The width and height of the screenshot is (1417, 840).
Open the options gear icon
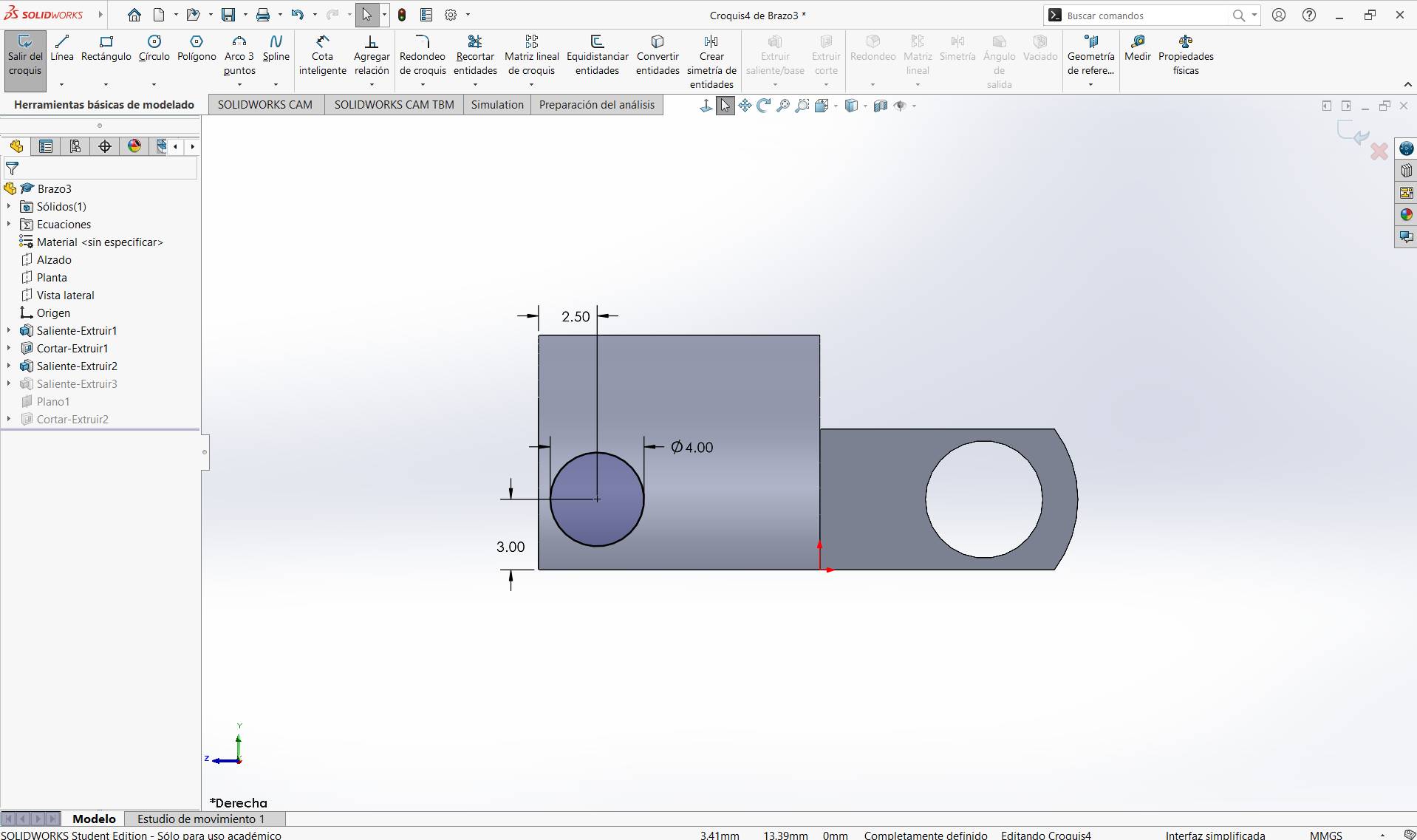(x=451, y=15)
